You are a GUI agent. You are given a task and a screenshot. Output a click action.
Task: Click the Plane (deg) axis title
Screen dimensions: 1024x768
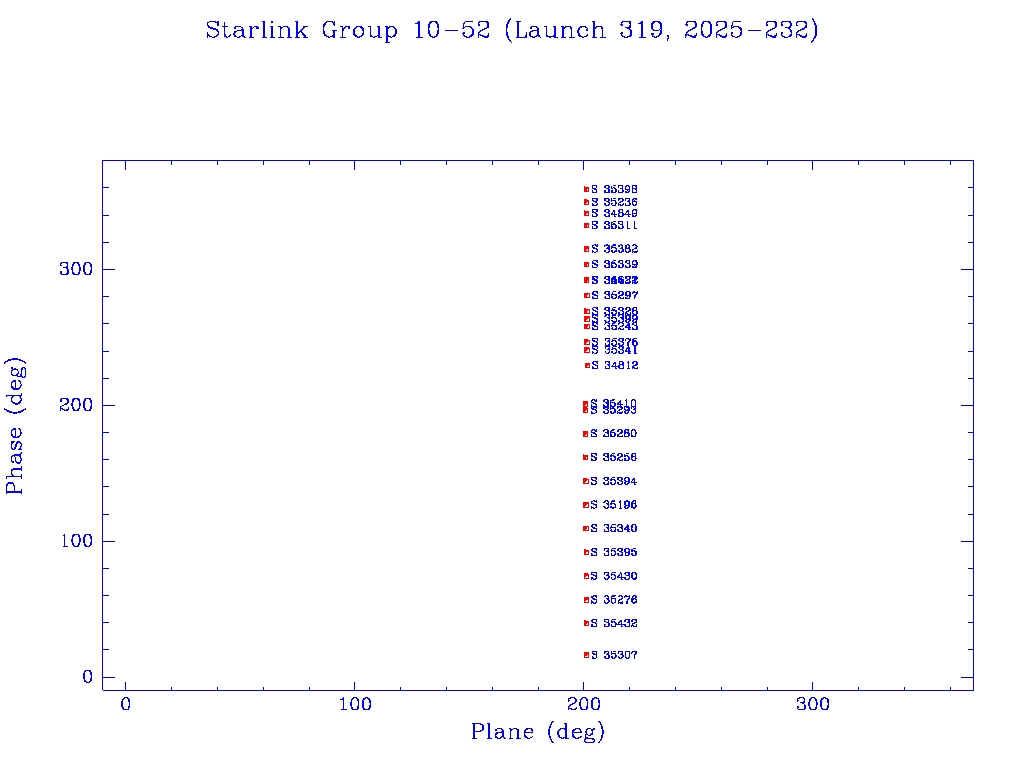[x=538, y=733]
